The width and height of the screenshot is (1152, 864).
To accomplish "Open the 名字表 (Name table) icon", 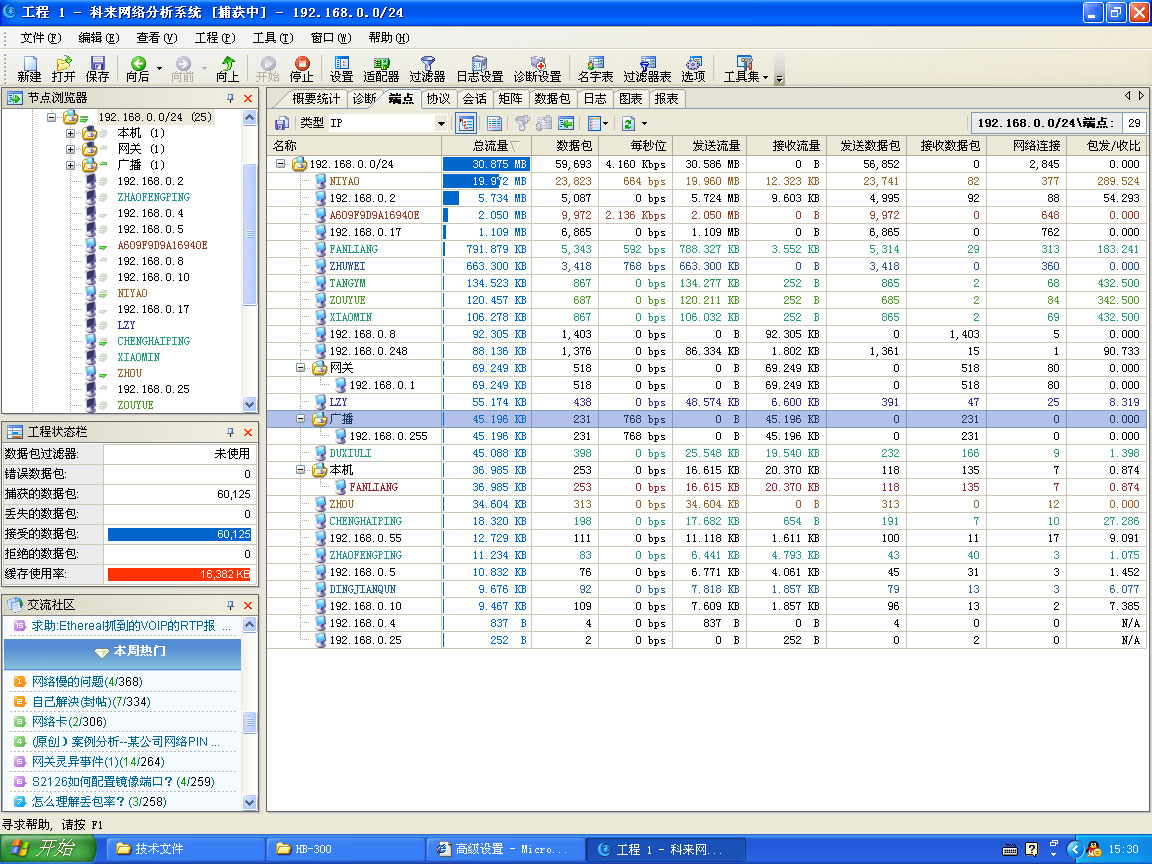I will [x=596, y=68].
